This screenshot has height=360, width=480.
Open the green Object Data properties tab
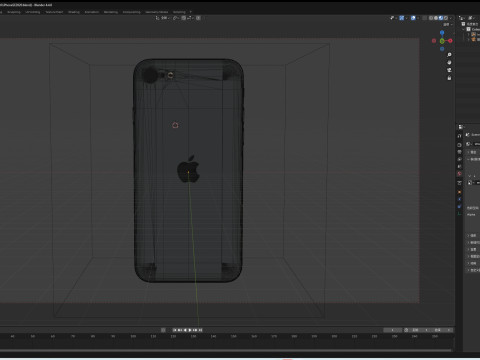point(459,214)
